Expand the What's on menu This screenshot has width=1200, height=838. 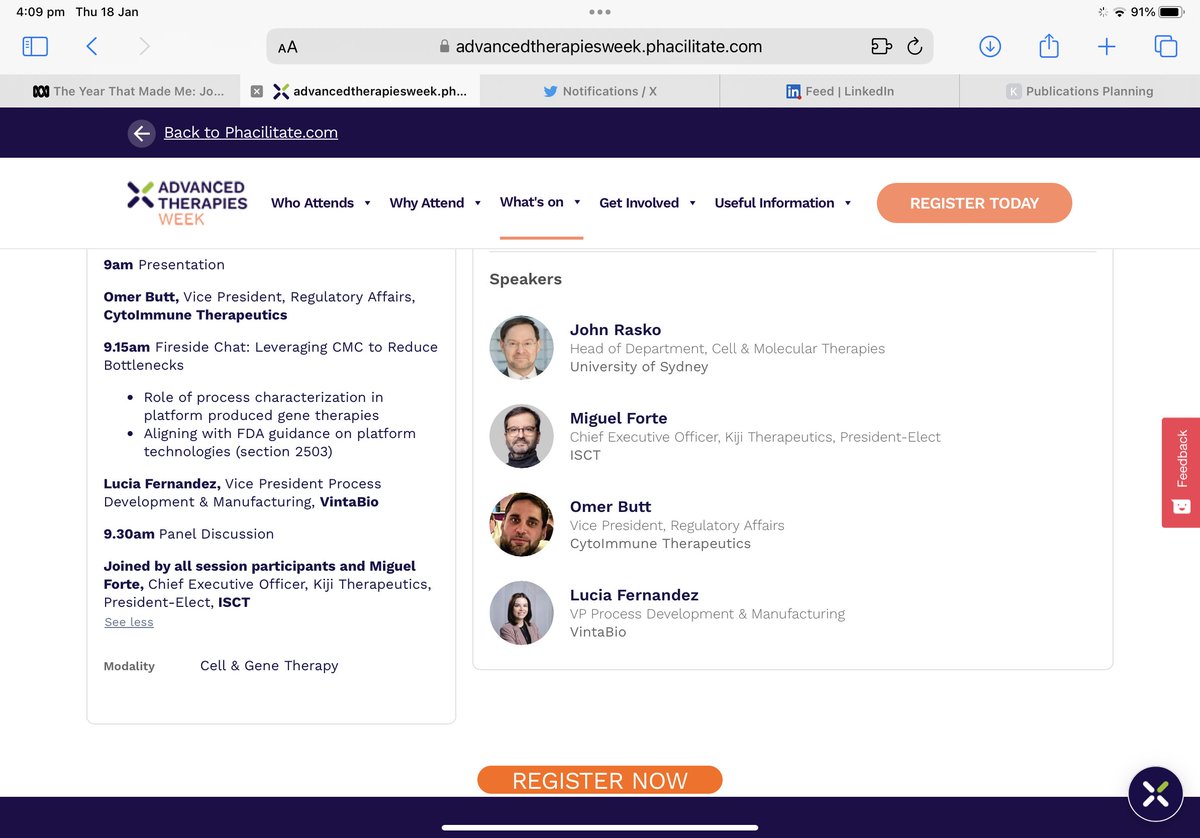tap(541, 202)
